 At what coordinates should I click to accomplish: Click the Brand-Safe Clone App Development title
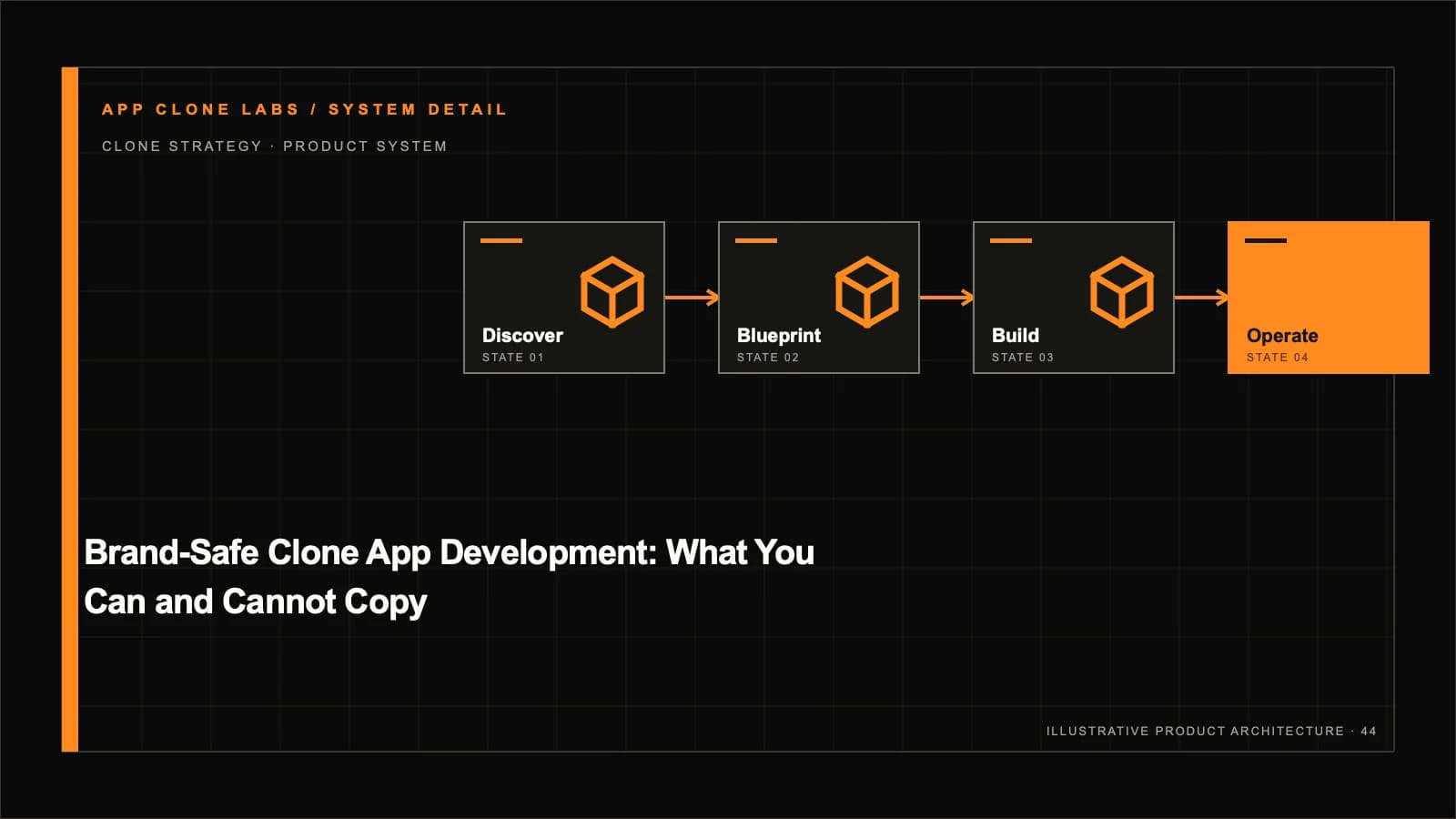[449, 576]
